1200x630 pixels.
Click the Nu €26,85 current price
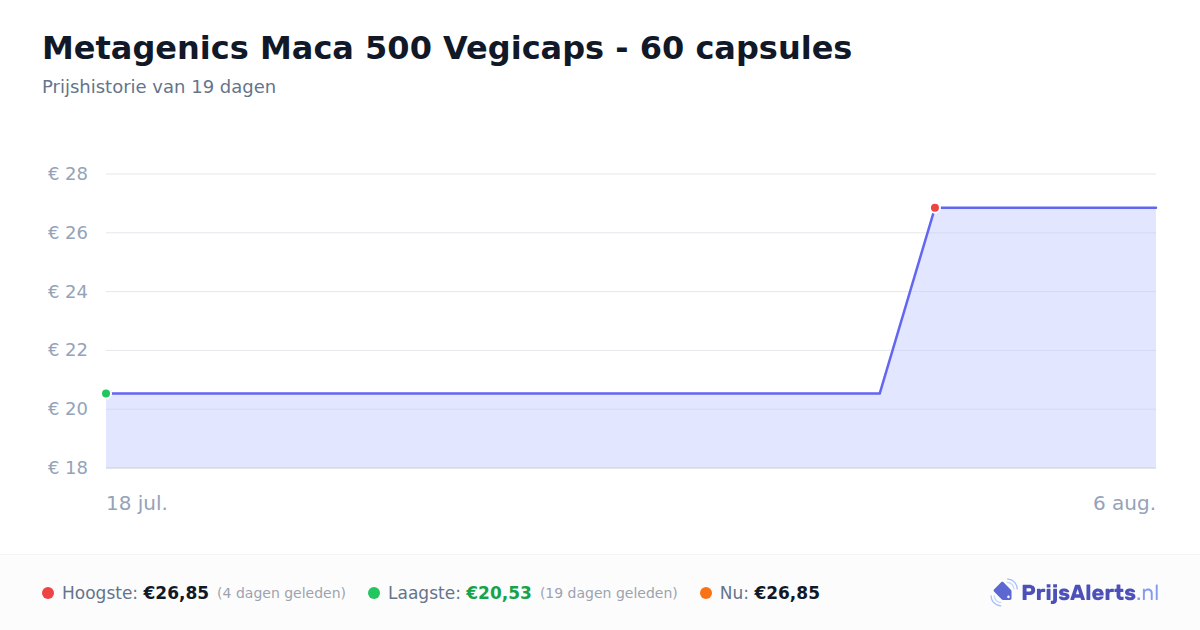787,593
